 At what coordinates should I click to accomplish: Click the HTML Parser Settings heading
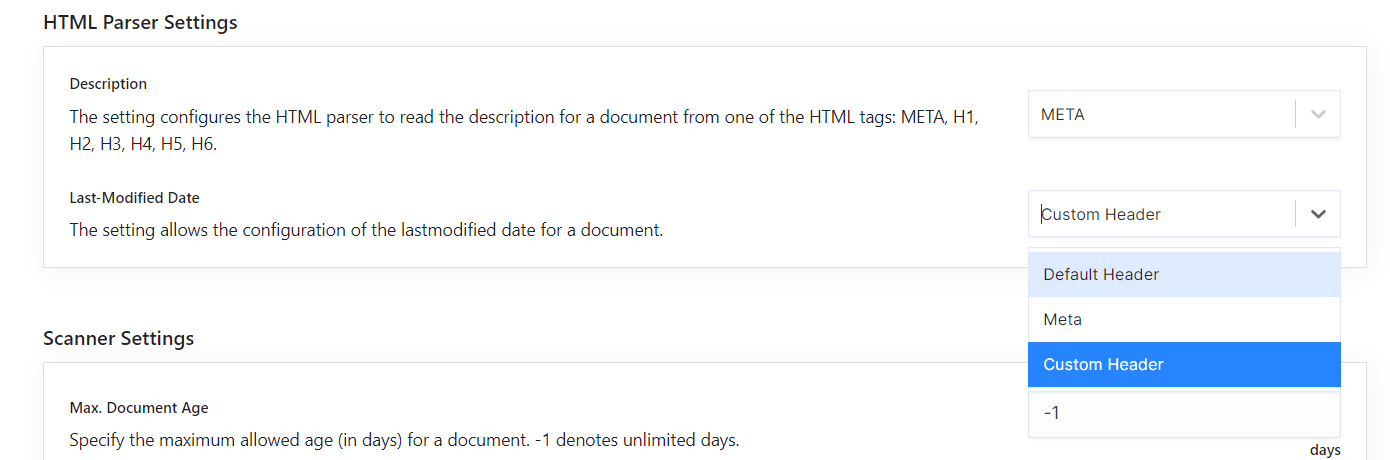tap(140, 22)
